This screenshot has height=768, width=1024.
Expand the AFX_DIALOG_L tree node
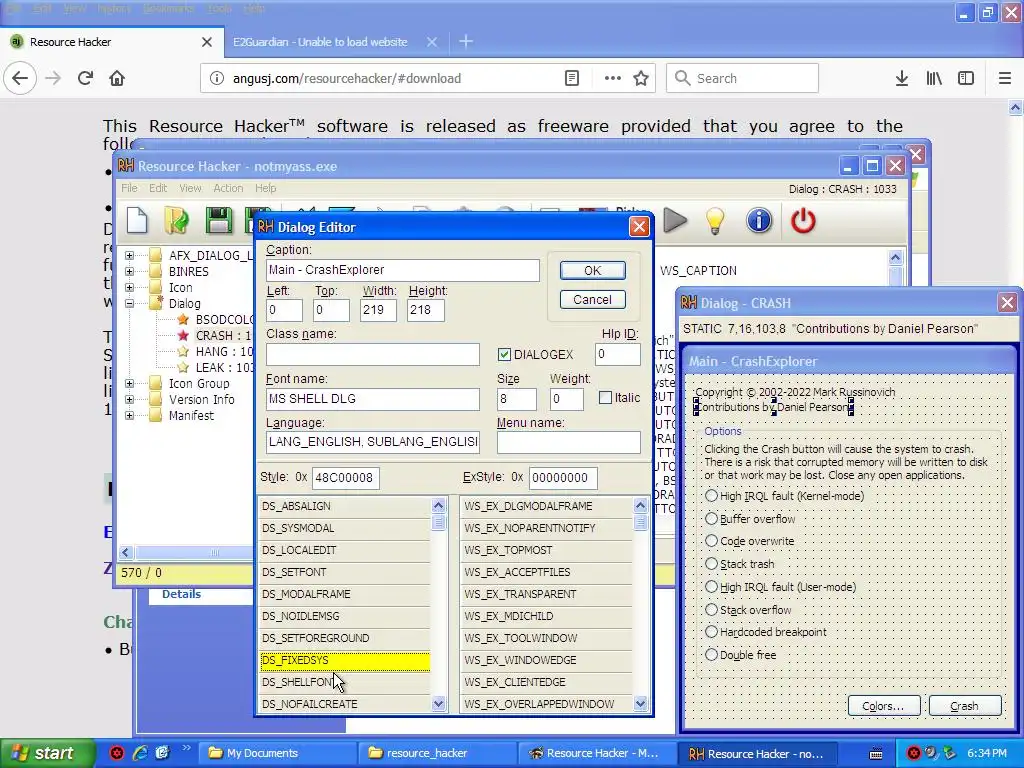pyautogui.click(x=129, y=255)
